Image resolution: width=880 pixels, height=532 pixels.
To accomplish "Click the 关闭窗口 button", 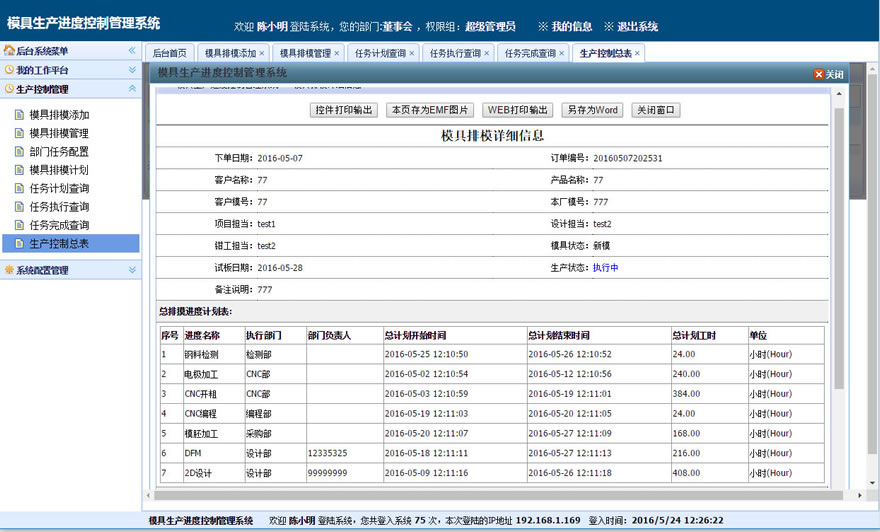I will click(x=656, y=110).
